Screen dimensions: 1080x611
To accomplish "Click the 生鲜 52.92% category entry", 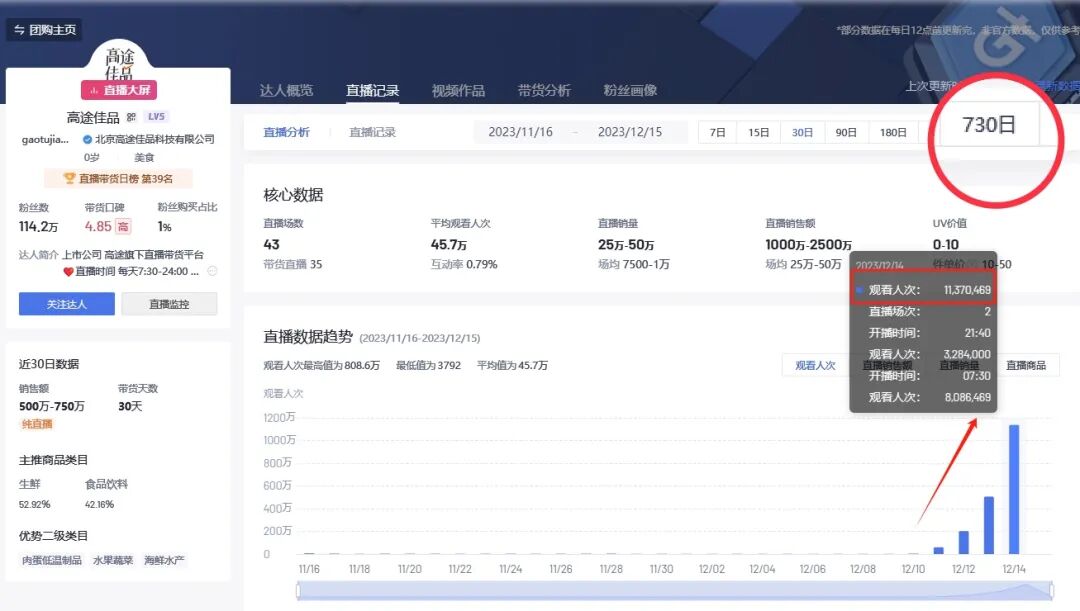I will (x=34, y=494).
